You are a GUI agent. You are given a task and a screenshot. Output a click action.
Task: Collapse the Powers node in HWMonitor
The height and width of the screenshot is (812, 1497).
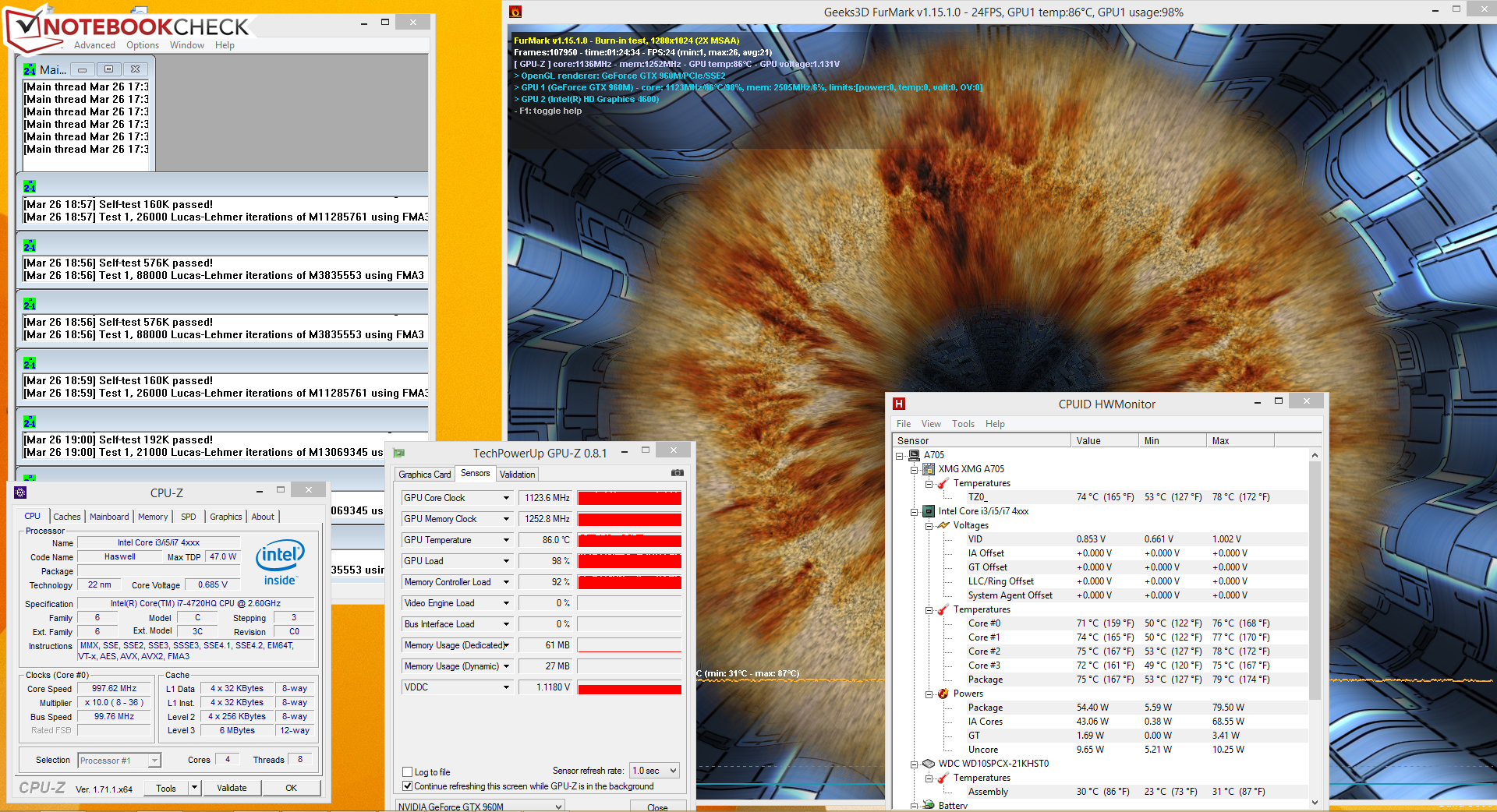click(929, 694)
